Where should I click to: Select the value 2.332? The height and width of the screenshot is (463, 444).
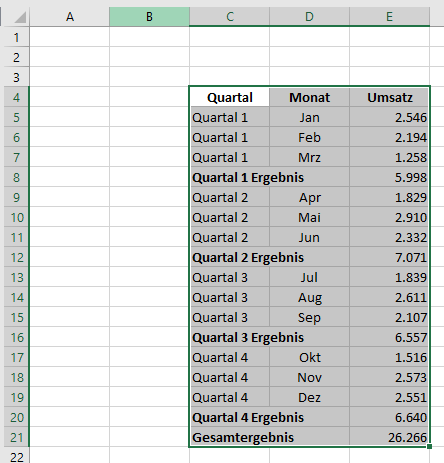coord(389,237)
